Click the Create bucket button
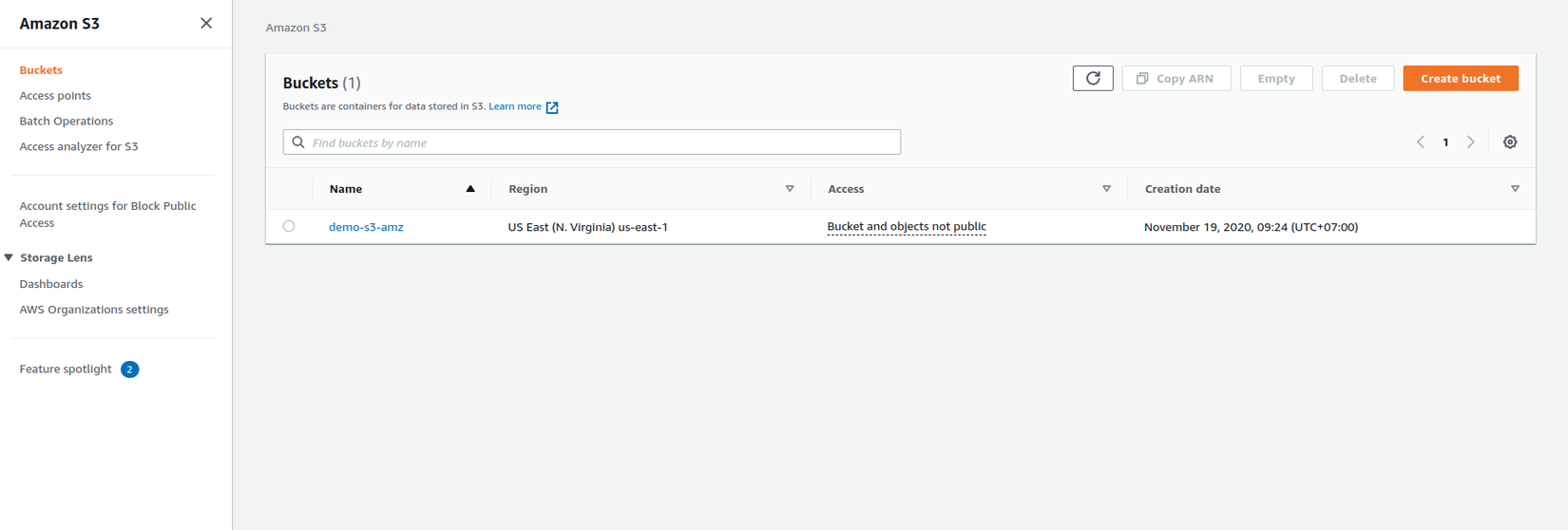Image resolution: width=1568 pixels, height=530 pixels. click(1460, 79)
